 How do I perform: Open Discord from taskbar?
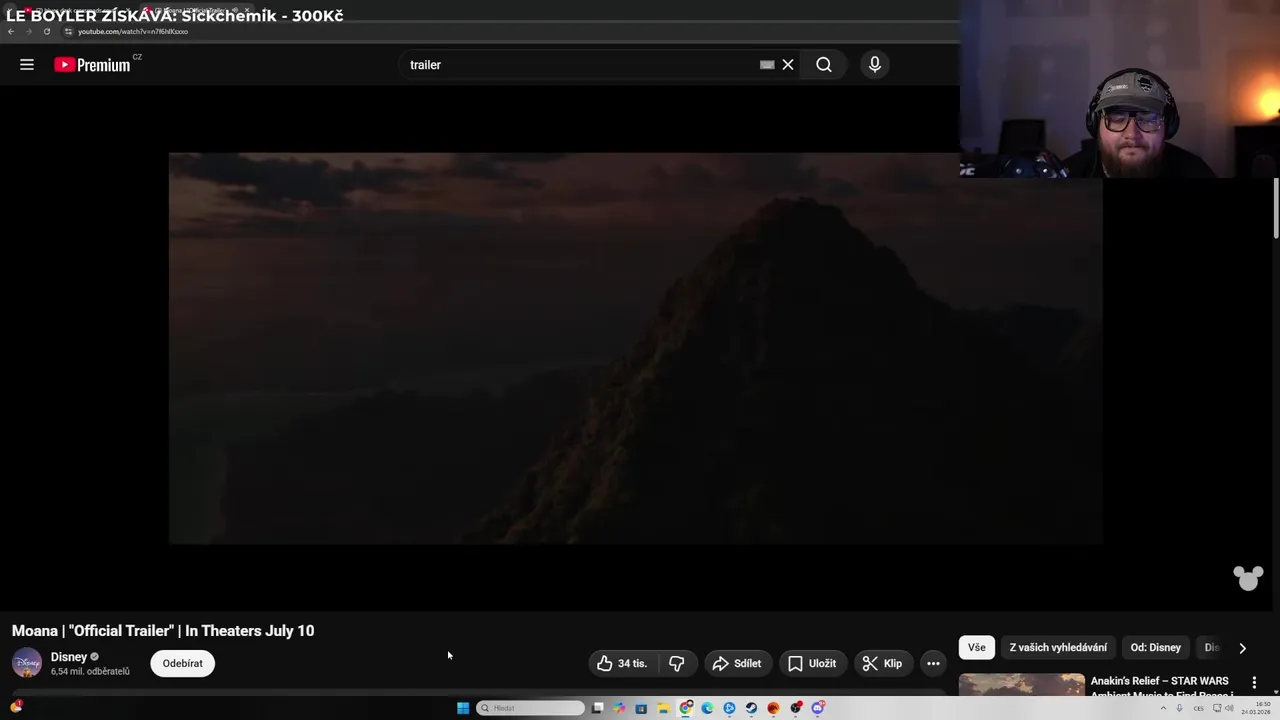(x=817, y=708)
